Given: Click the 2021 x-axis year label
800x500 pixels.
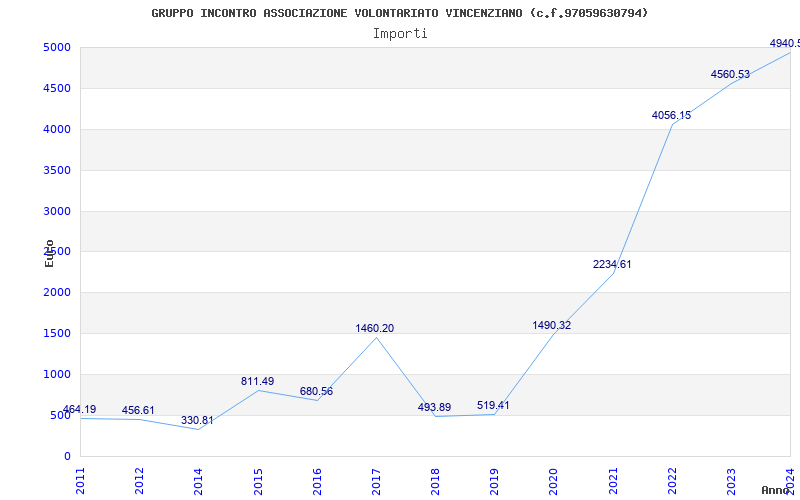Looking at the screenshot, I should (x=613, y=481).
